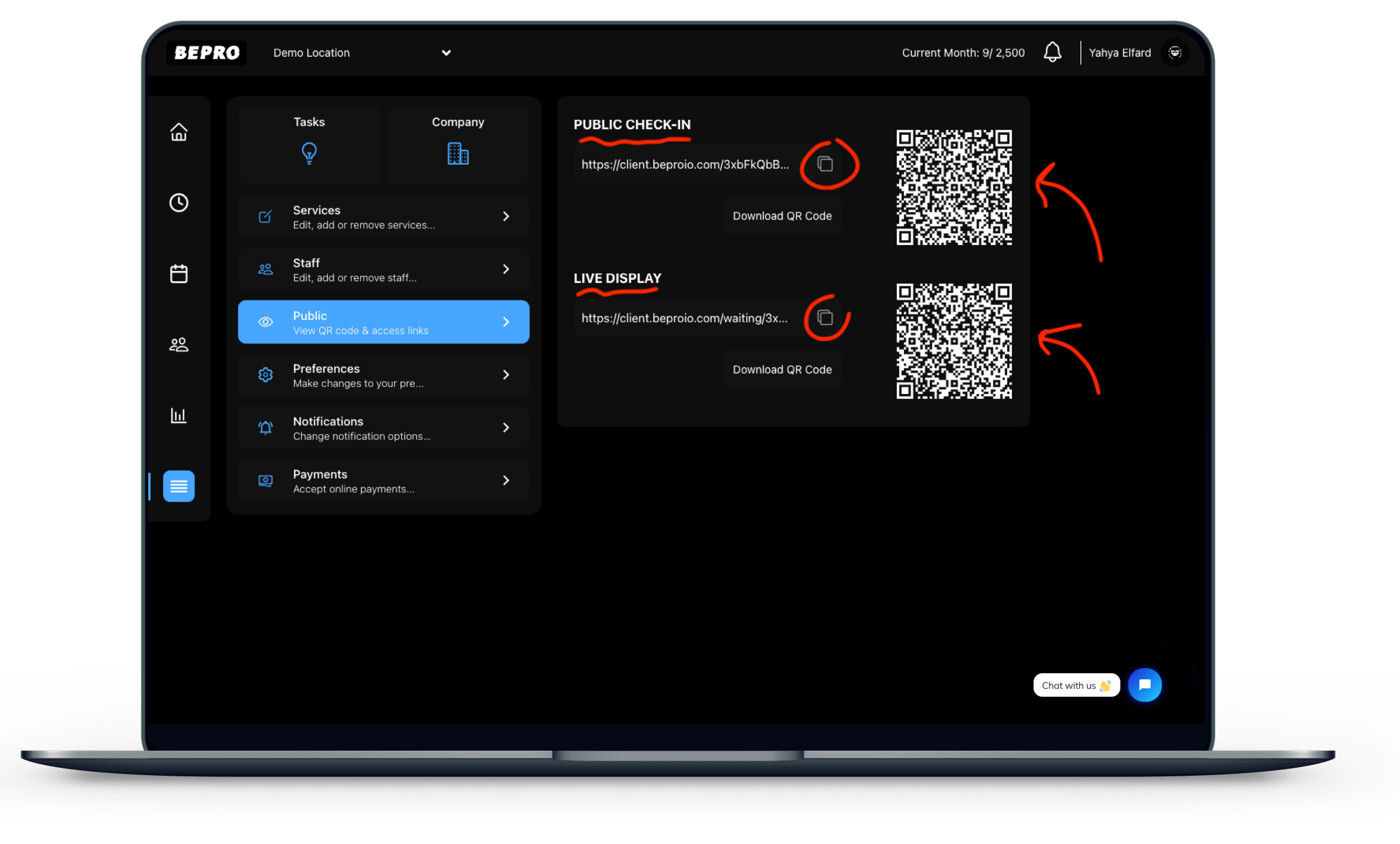Open the Home icon in sidebar
Viewport: 1400px width, 844px height.
click(179, 132)
